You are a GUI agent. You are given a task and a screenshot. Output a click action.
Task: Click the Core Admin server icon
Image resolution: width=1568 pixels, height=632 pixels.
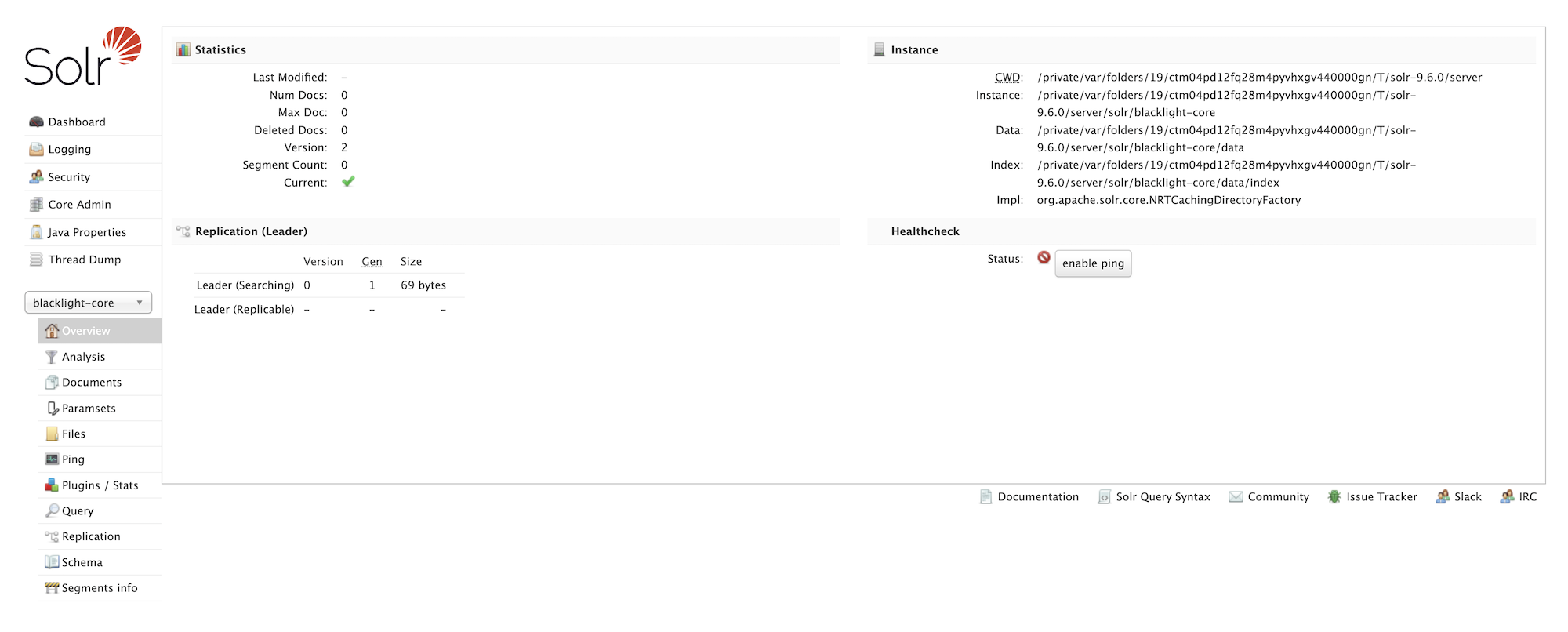point(36,205)
